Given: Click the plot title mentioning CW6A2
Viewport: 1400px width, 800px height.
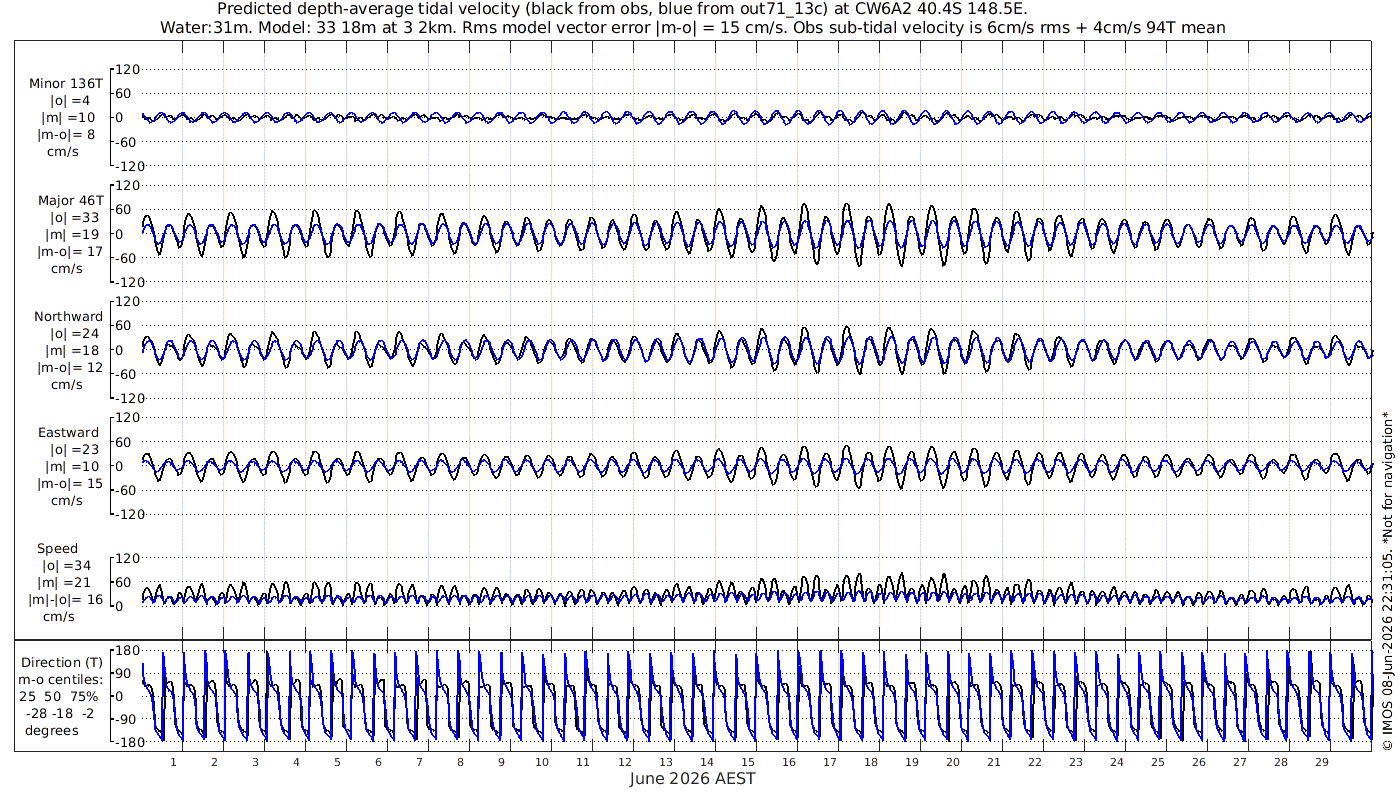Looking at the screenshot, I should tap(692, 9).
